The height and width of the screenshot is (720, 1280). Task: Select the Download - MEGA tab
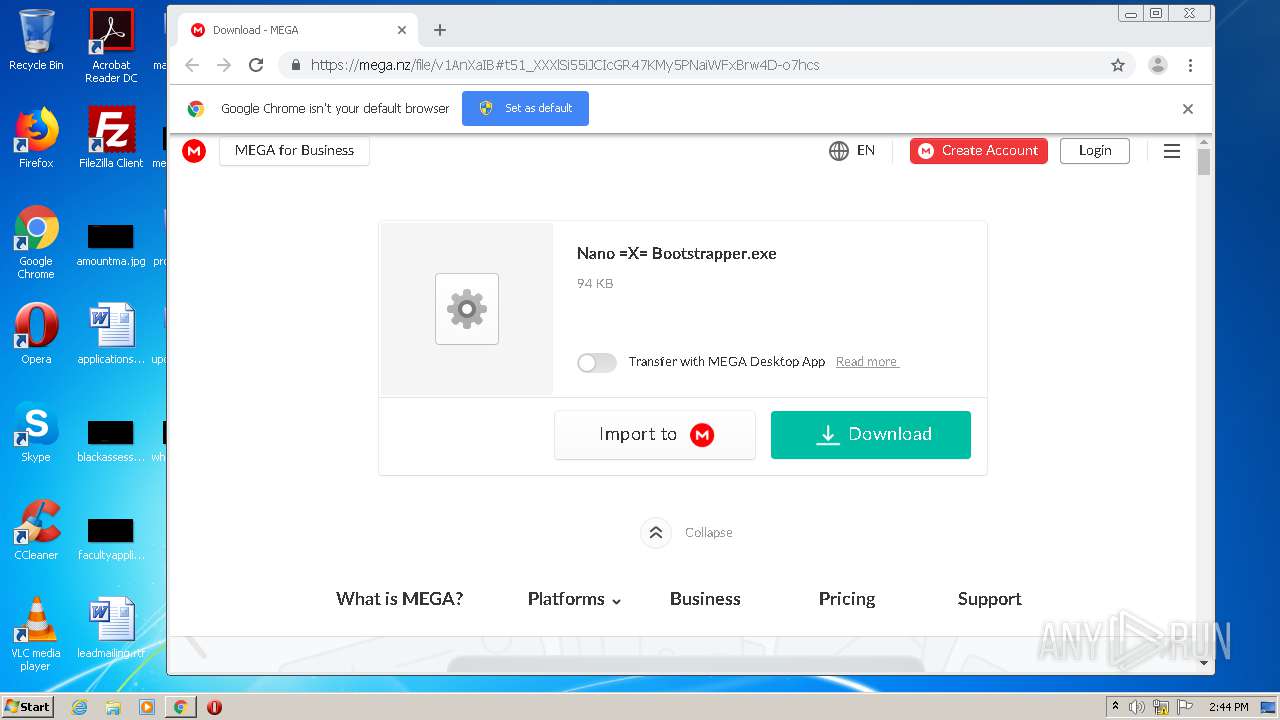(x=298, y=30)
